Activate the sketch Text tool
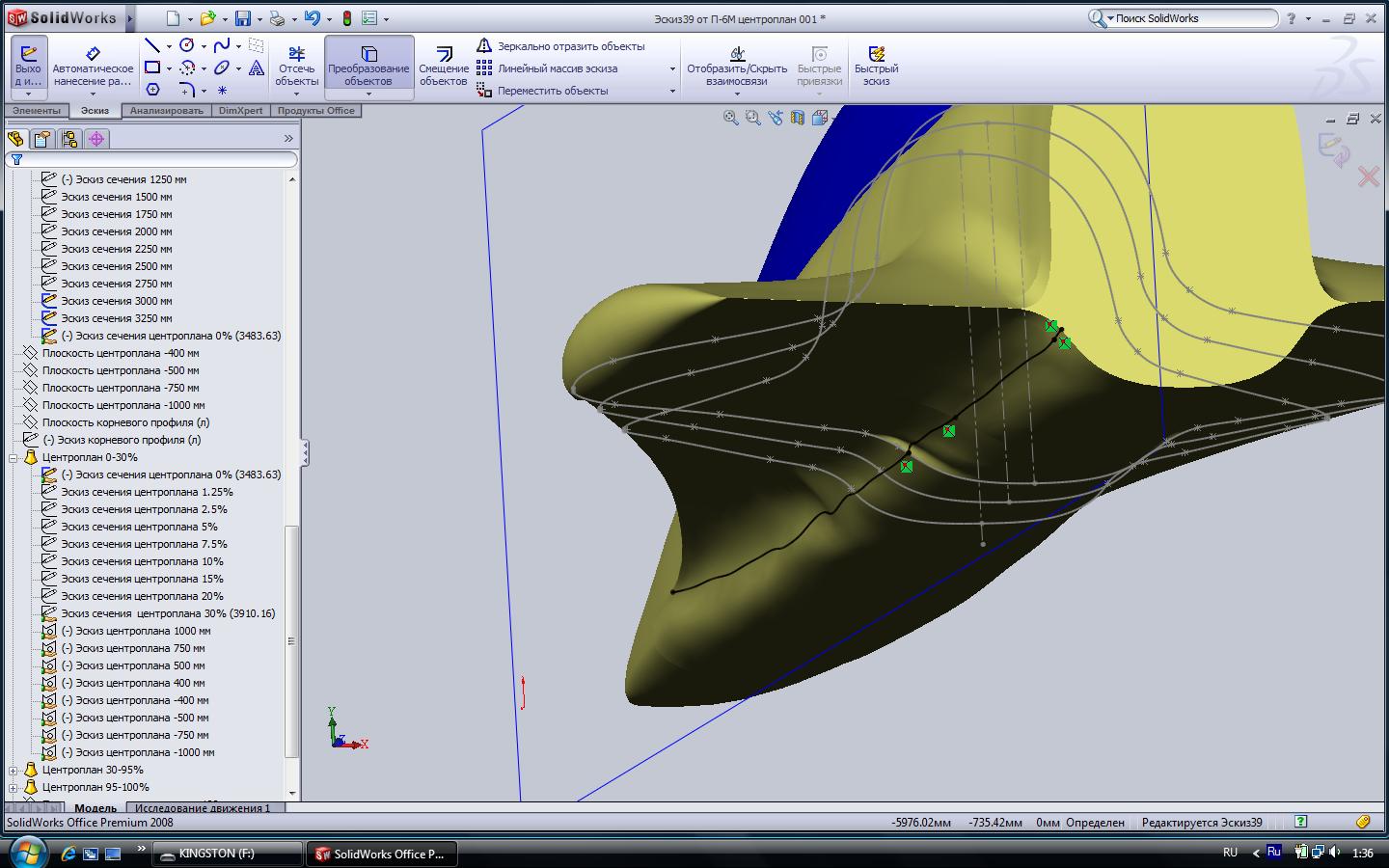Viewport: 1389px width, 868px height. click(x=257, y=68)
